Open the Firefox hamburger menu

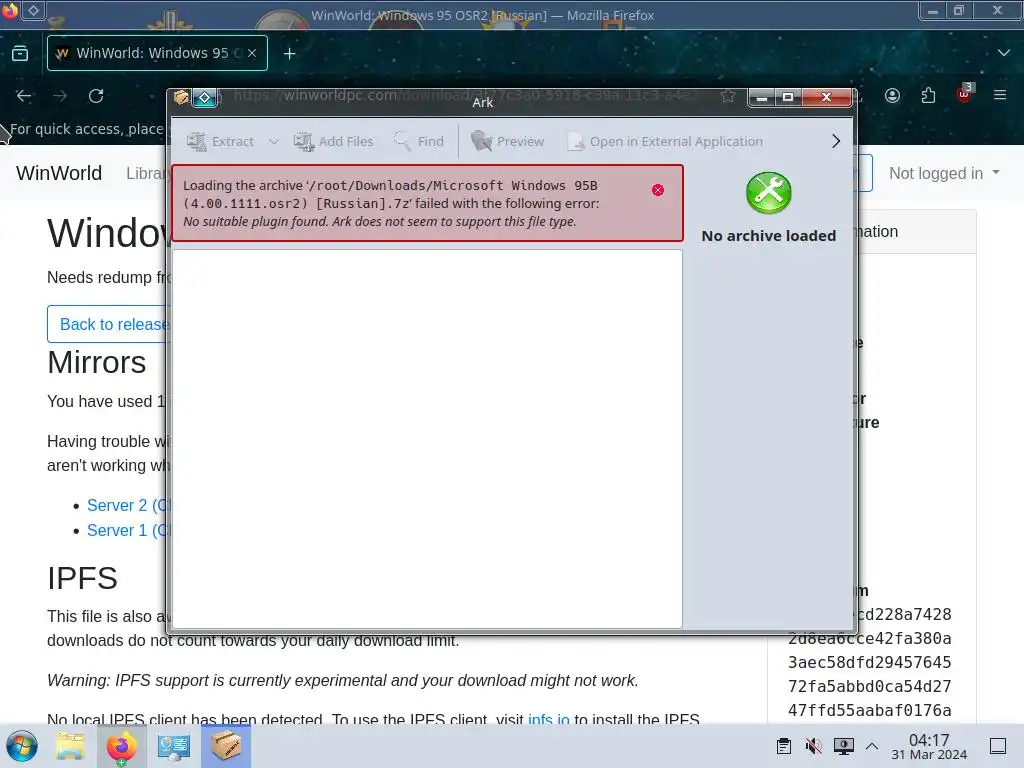coord(1000,95)
